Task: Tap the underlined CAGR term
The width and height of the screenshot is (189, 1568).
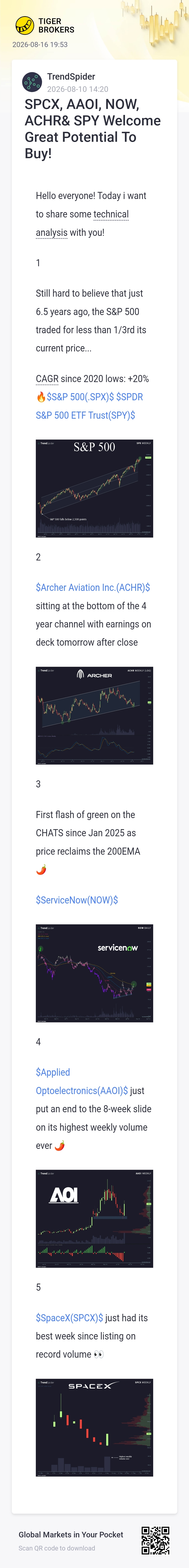Action: point(47,379)
